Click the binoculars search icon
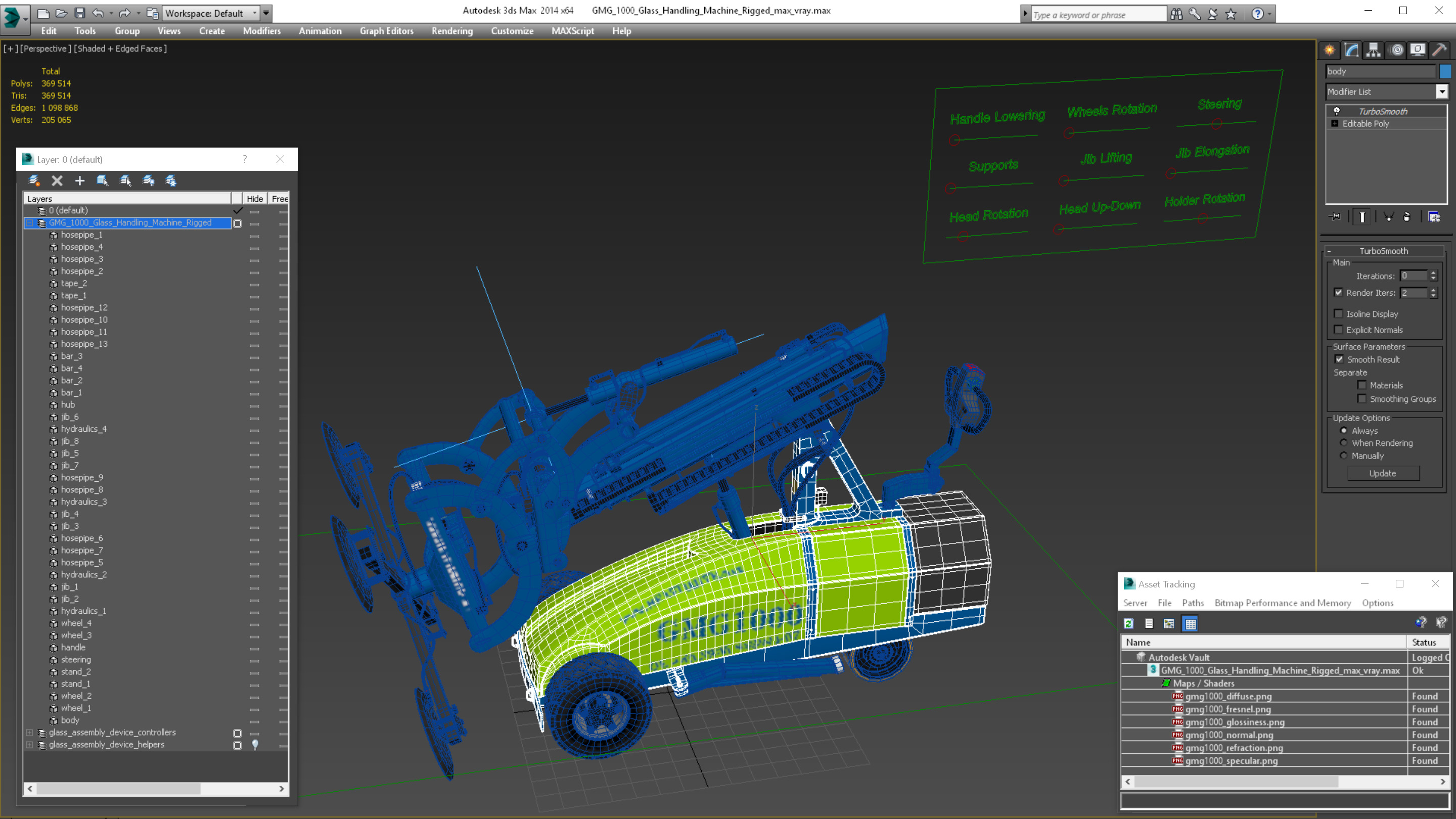Viewport: 1456px width, 819px height. tap(1177, 14)
